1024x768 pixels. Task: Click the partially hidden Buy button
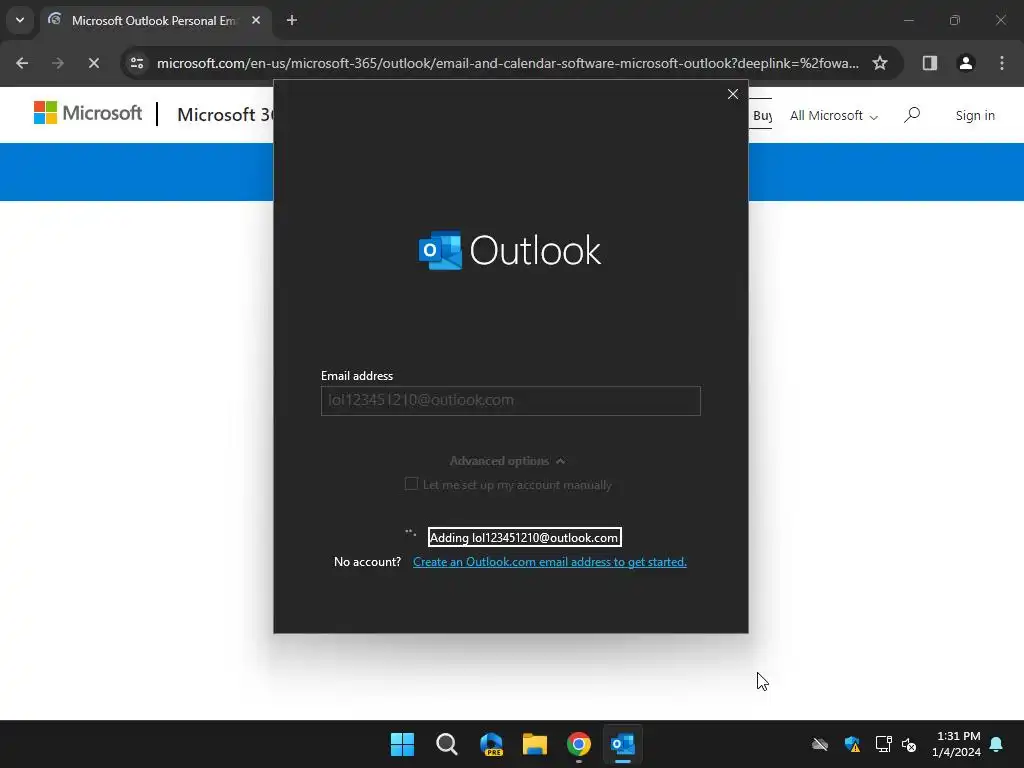click(x=761, y=116)
